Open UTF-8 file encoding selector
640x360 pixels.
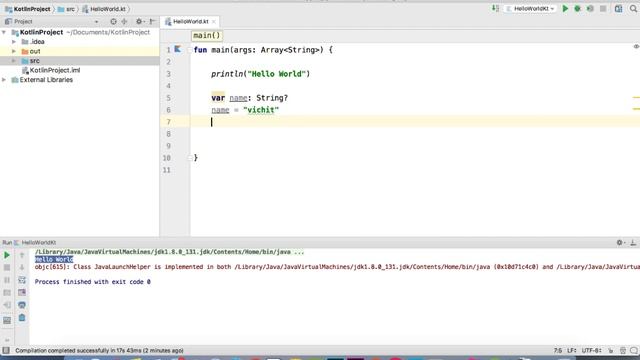click(x=591, y=351)
